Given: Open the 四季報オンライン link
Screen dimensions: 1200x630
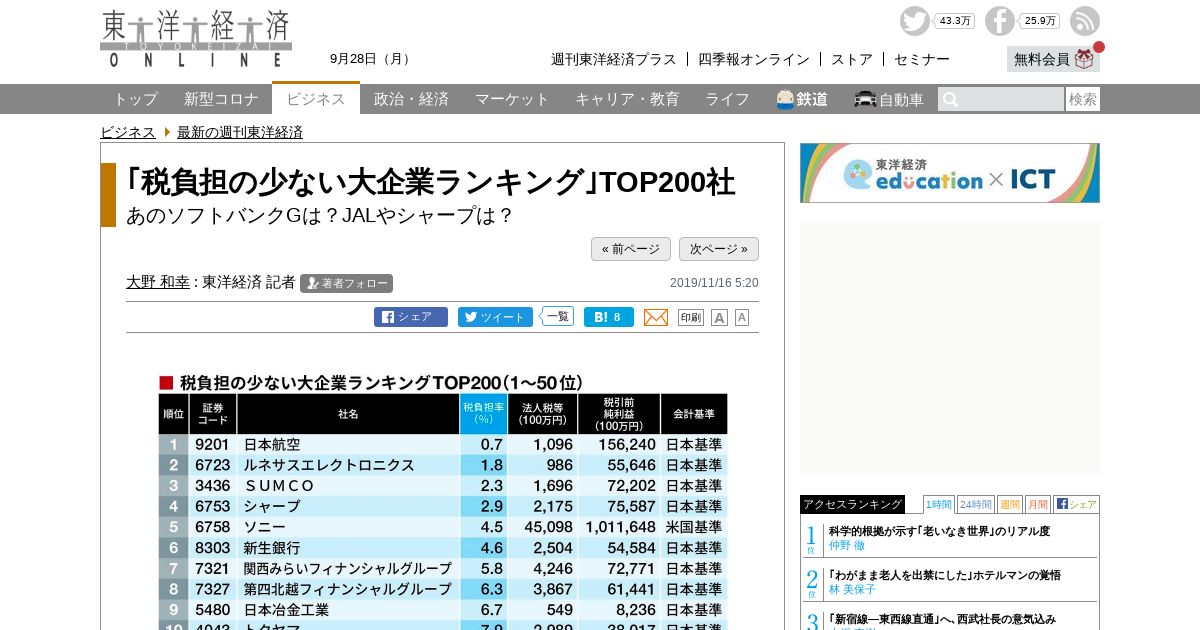Looking at the screenshot, I should click(754, 59).
